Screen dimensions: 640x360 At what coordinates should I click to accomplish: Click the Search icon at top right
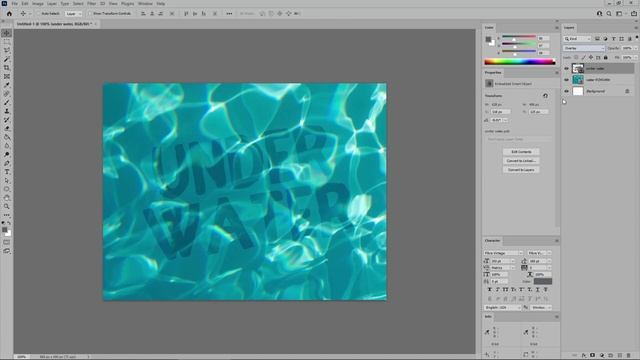coord(609,13)
